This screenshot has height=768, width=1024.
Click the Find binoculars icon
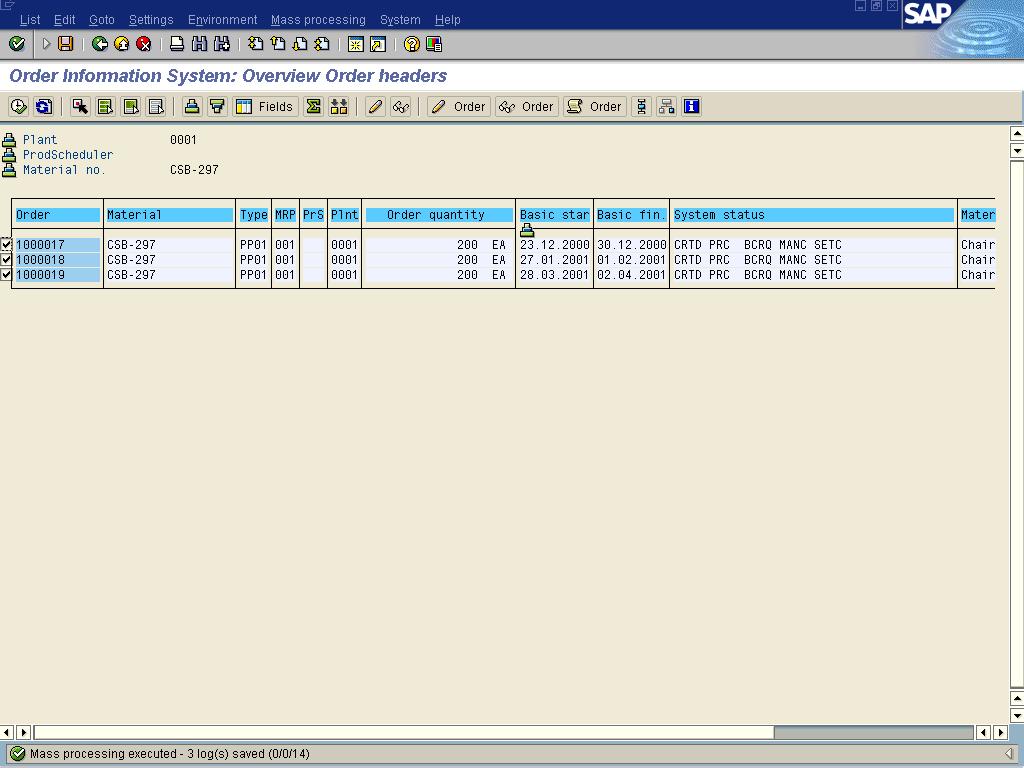pyautogui.click(x=199, y=44)
